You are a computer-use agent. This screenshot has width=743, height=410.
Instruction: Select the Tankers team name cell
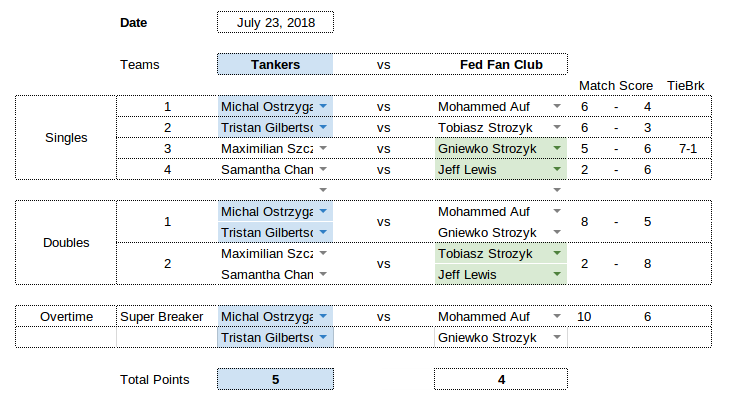pos(275,64)
